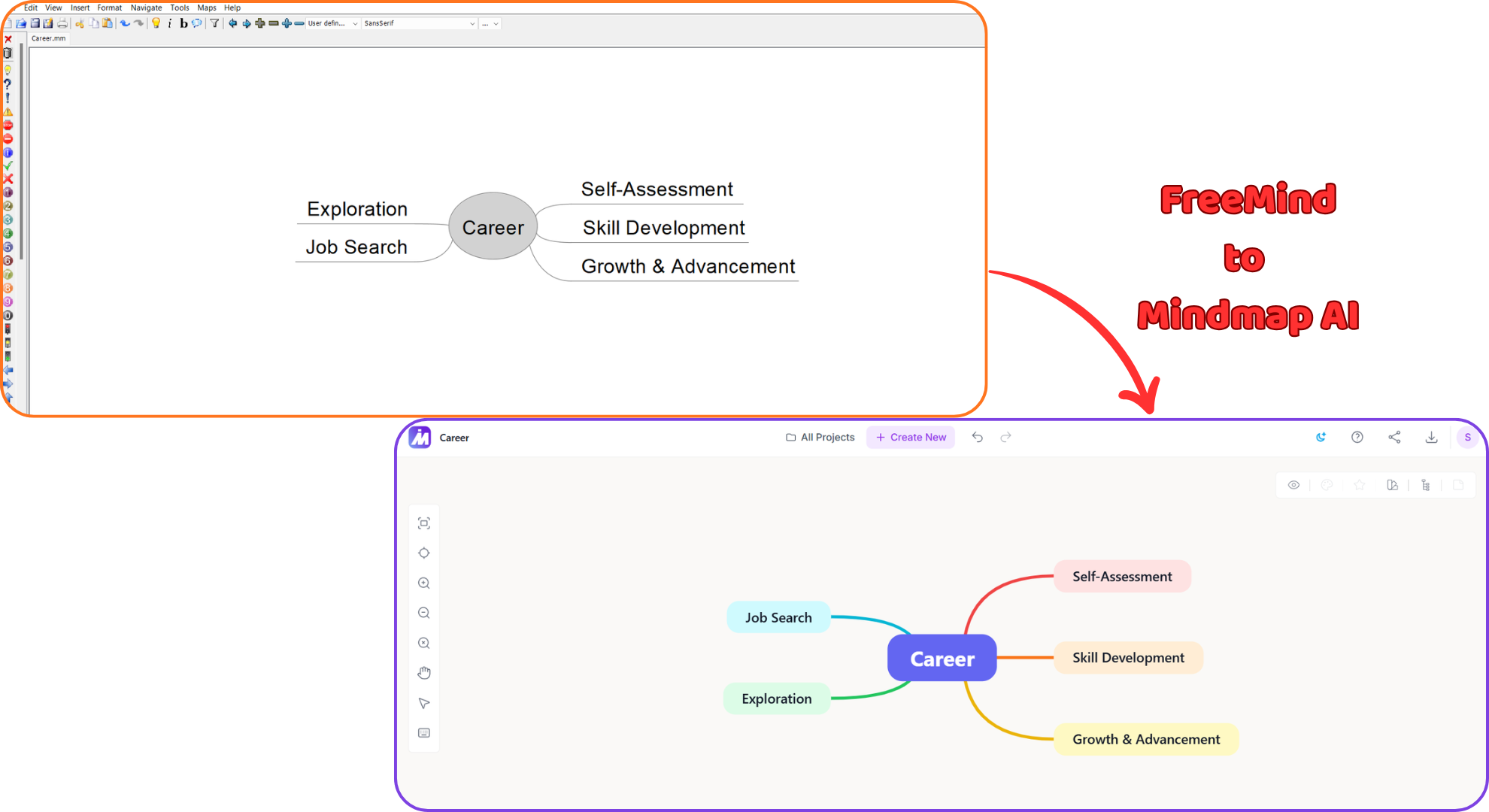Click the redo arrow in Mindmap AI header
1489x812 pixels.
1005,437
